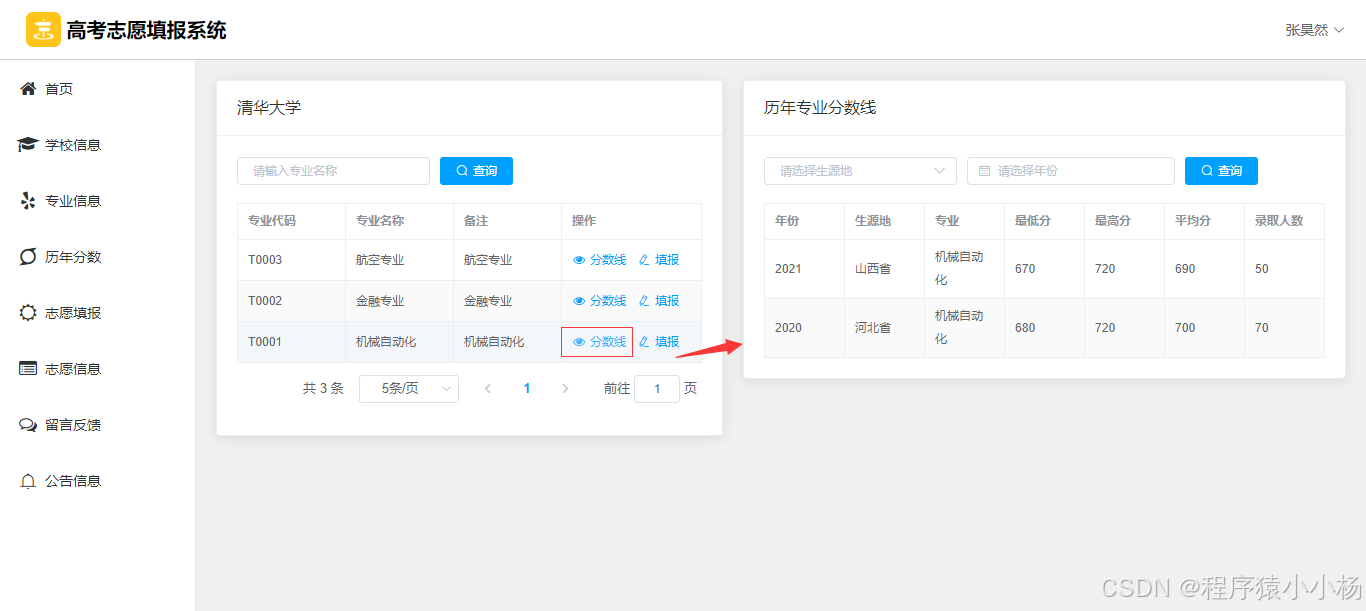1366x611 pixels.
Task: Click the 前往 page number input
Action: 657,389
